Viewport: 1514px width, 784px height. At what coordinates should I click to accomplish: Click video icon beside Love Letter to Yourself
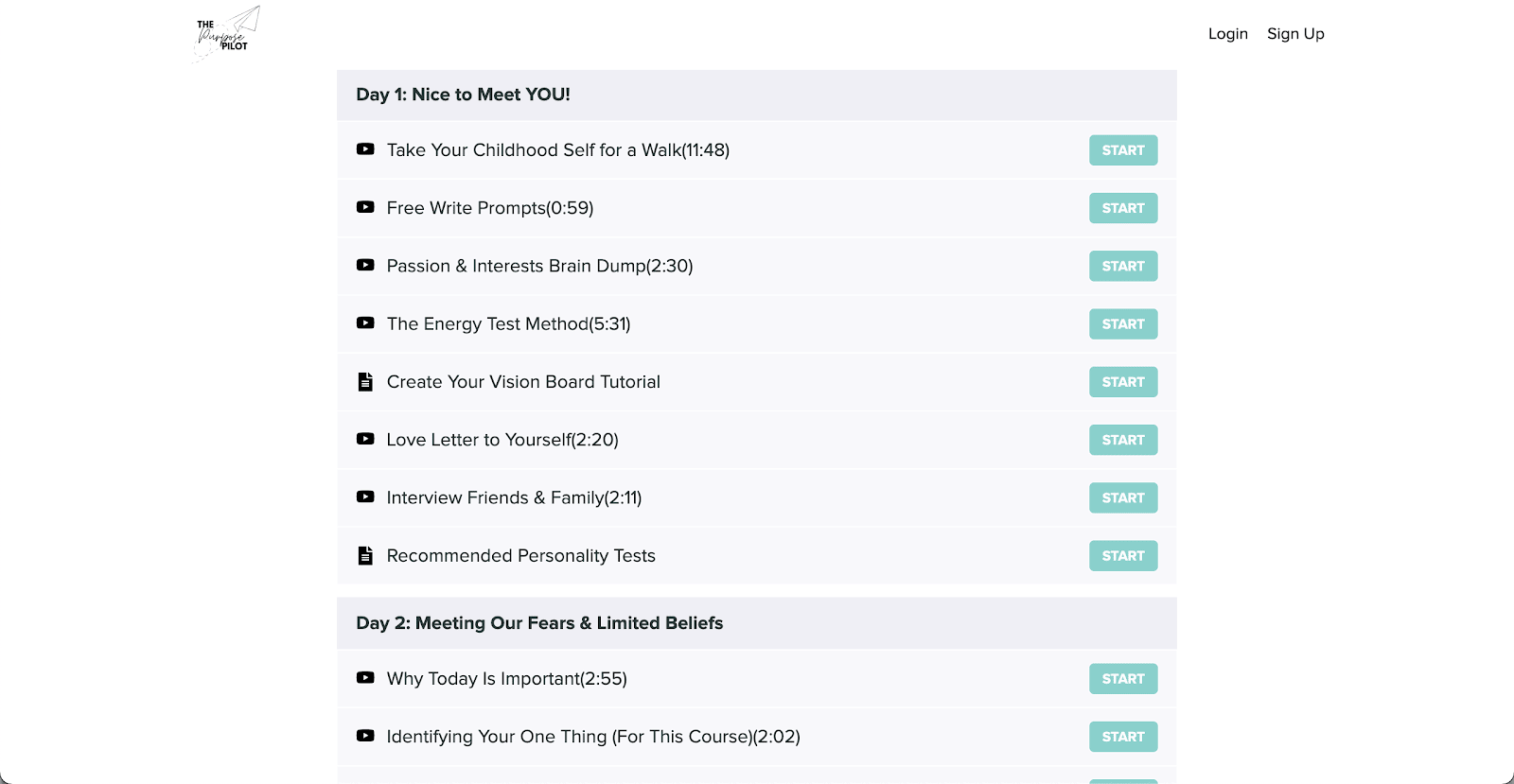(365, 439)
